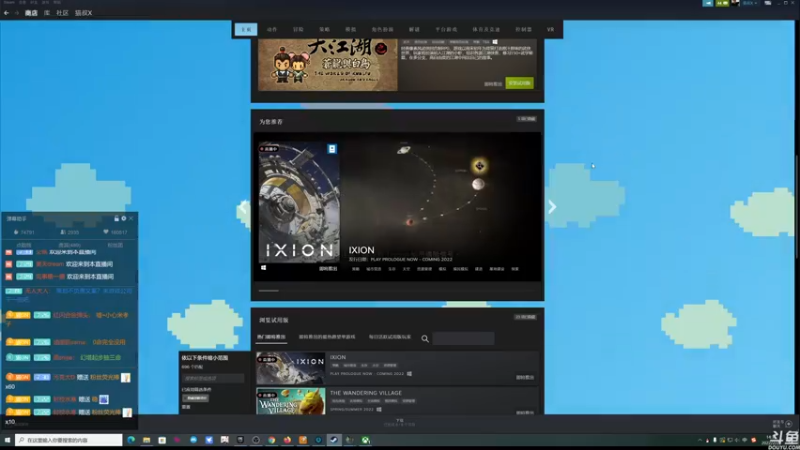Screen dimensions: 800x450
Task: Open the 大江湖 game banner image
Action: click(x=328, y=65)
